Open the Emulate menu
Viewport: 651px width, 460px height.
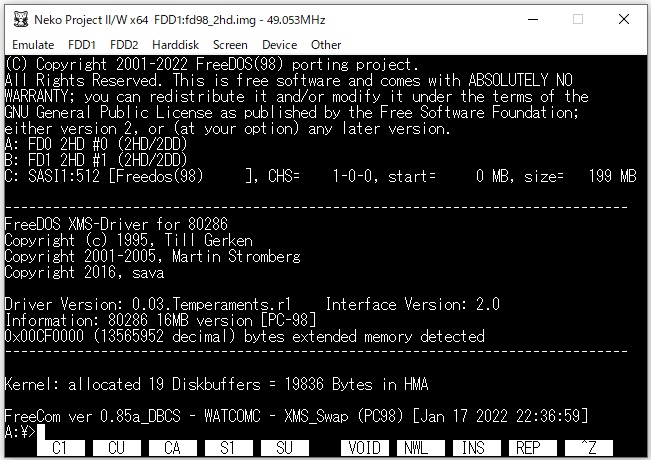(x=33, y=45)
